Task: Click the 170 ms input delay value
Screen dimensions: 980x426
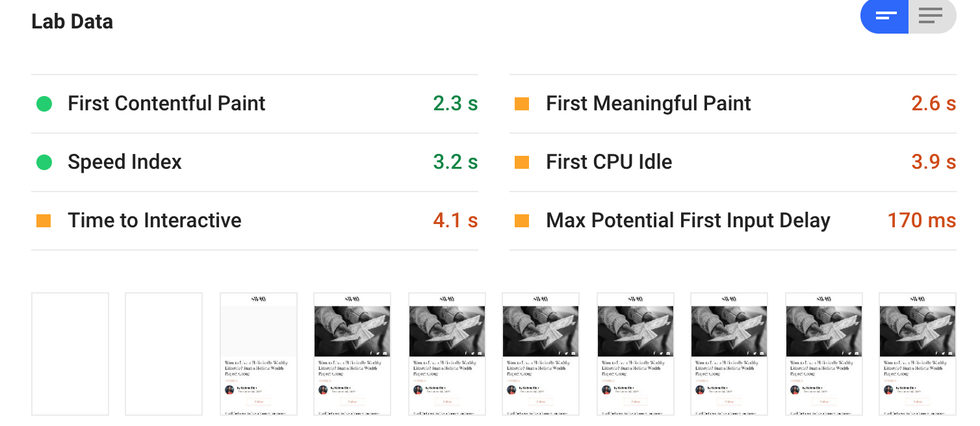Action: pyautogui.click(x=921, y=221)
